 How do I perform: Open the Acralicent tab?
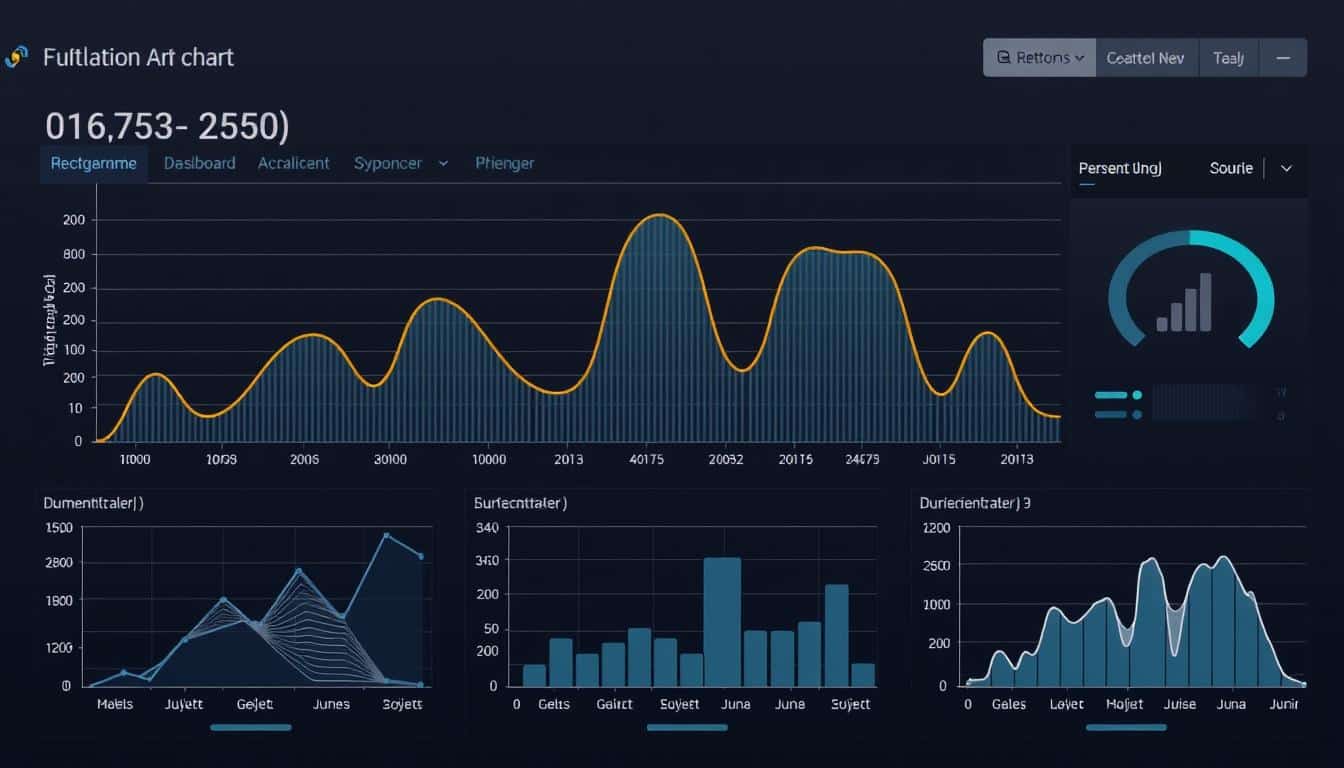click(x=294, y=163)
